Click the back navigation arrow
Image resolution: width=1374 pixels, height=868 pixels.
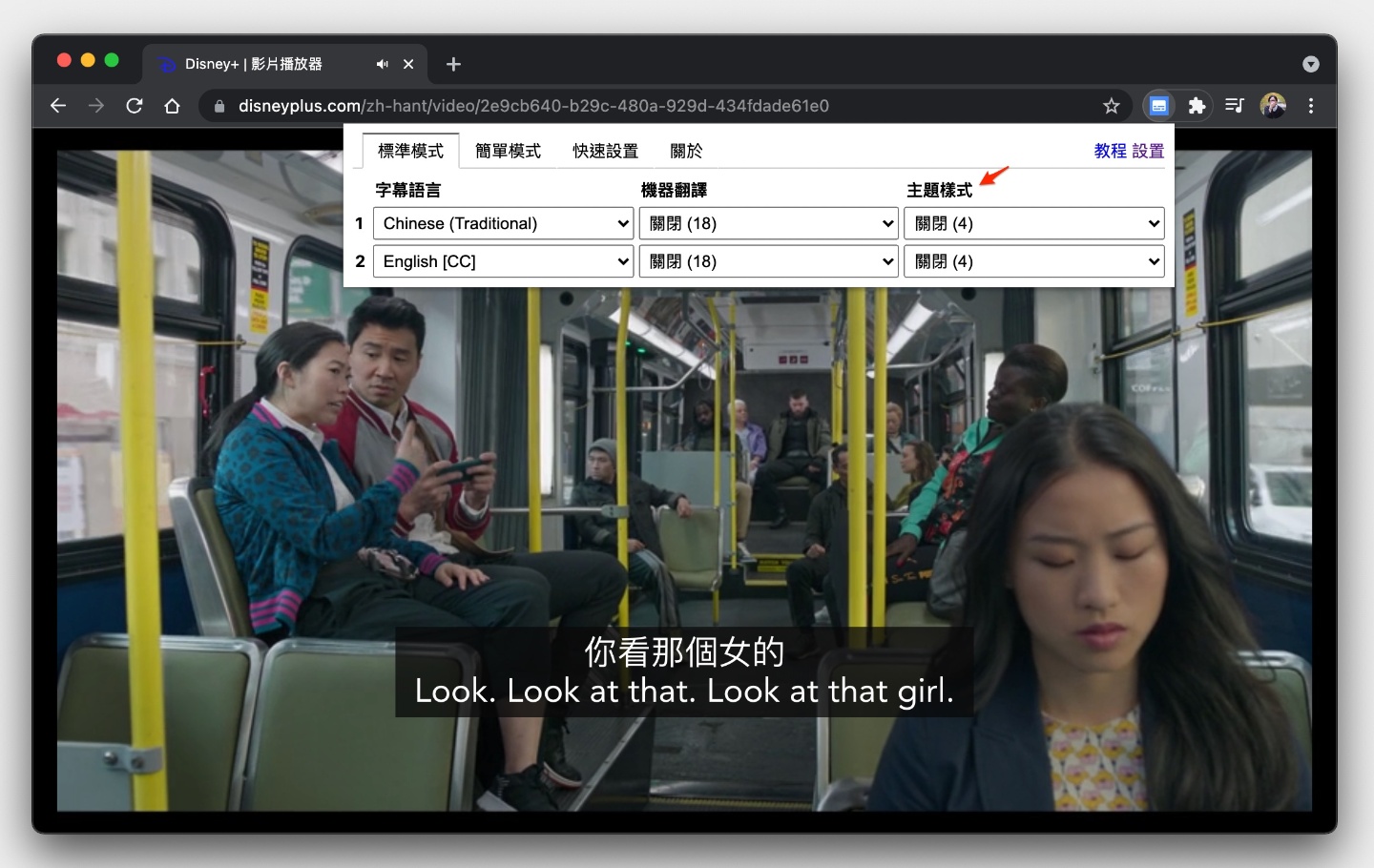pyautogui.click(x=57, y=106)
